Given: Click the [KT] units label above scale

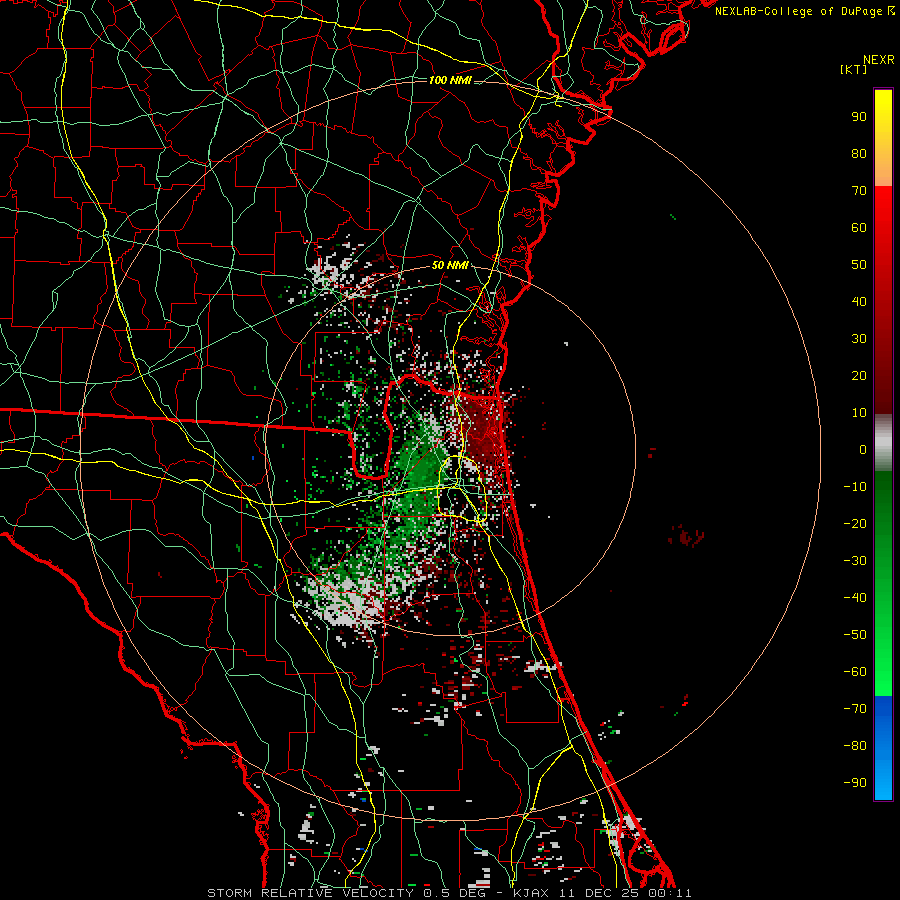Looking at the screenshot, I should (853, 69).
